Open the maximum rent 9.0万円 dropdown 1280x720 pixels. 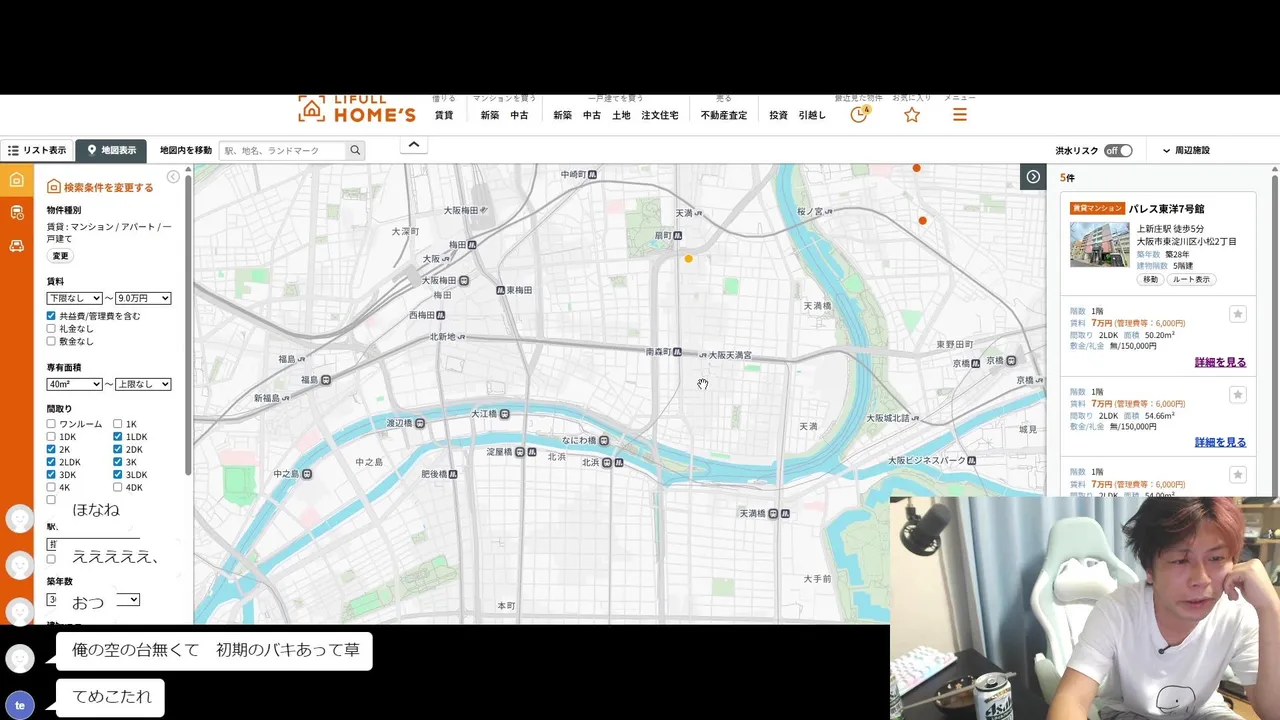point(143,298)
